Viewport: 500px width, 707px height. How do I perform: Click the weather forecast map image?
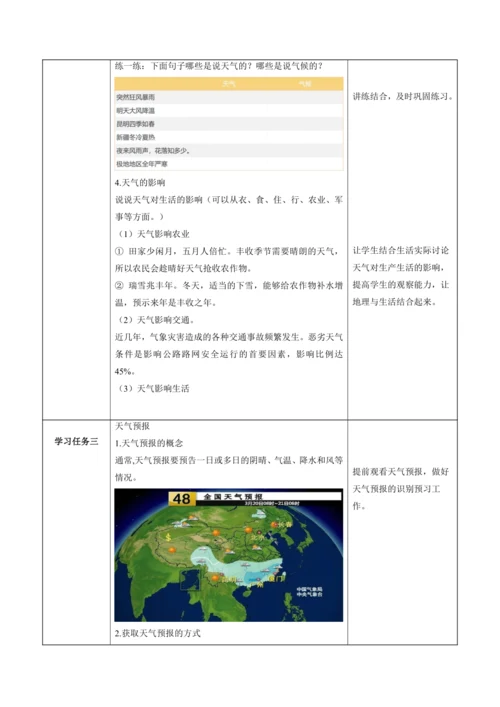pyautogui.click(x=229, y=555)
